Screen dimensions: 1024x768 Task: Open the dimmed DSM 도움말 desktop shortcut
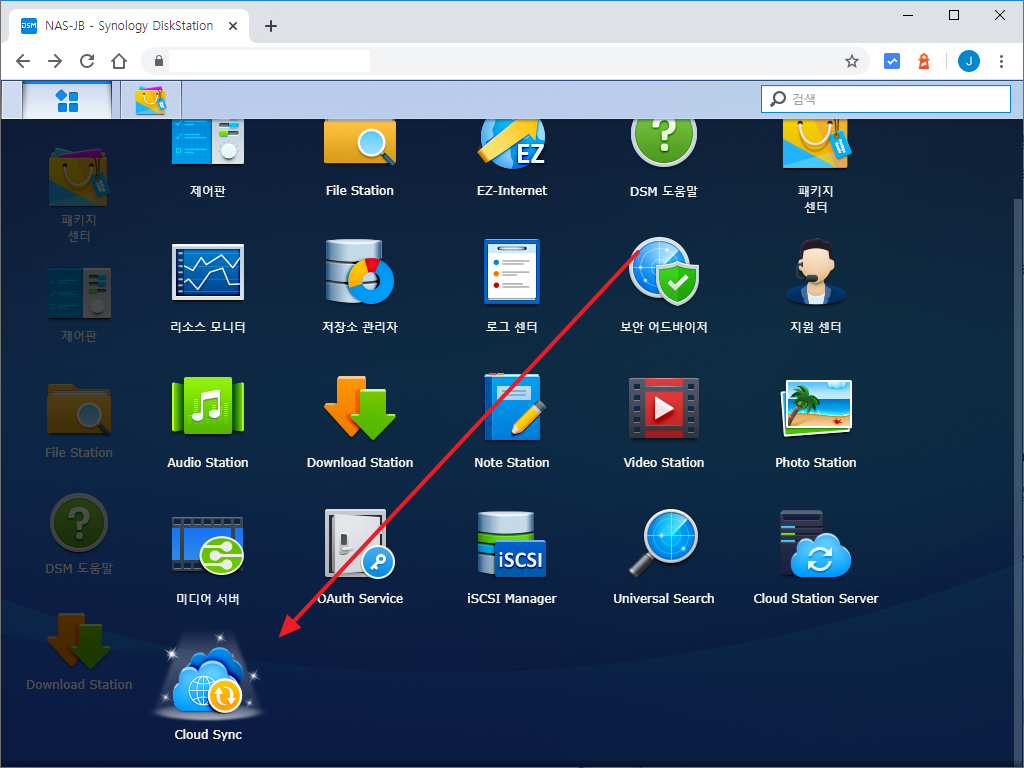(x=79, y=522)
